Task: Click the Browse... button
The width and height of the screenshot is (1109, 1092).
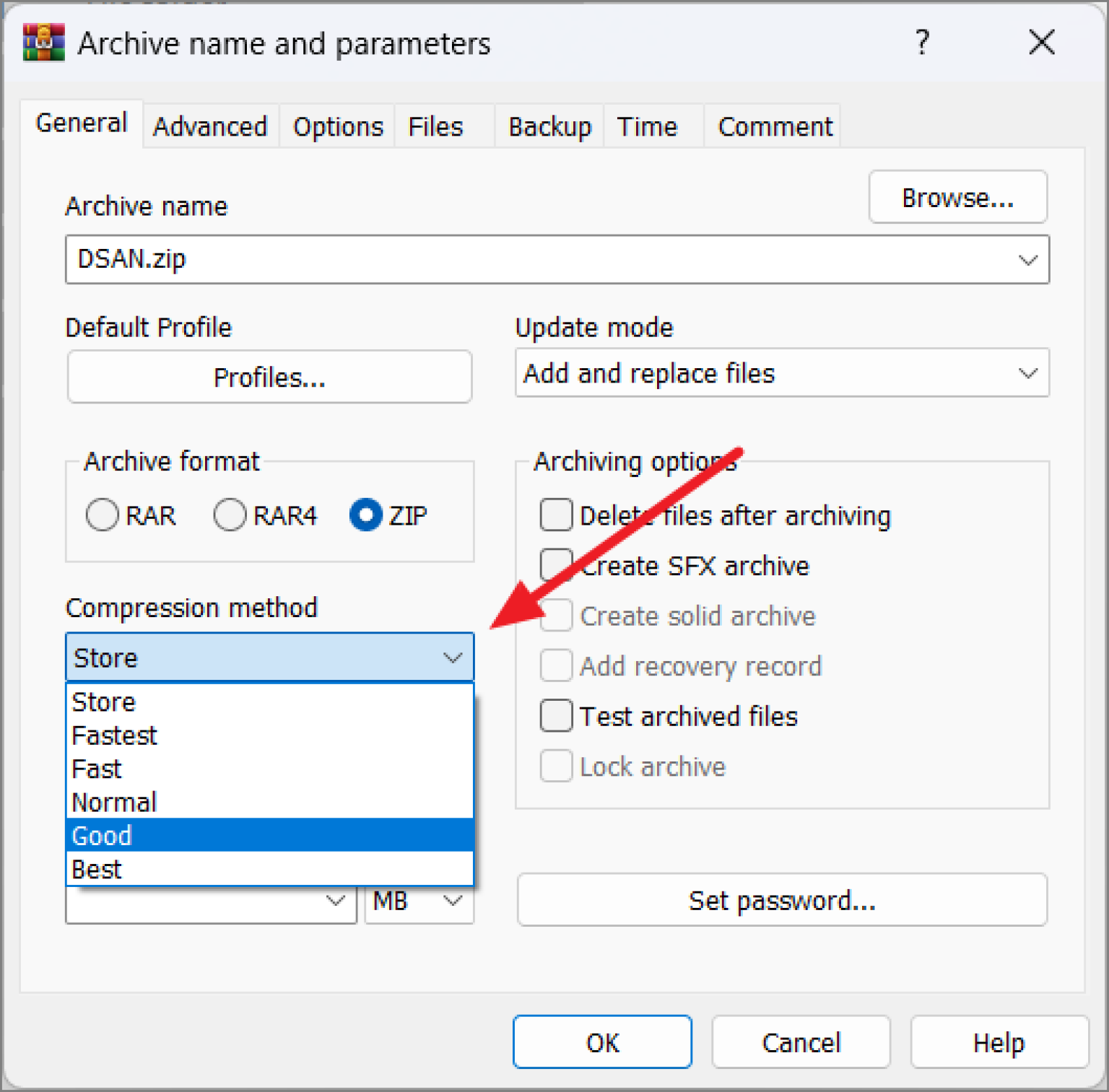Action: [958, 197]
